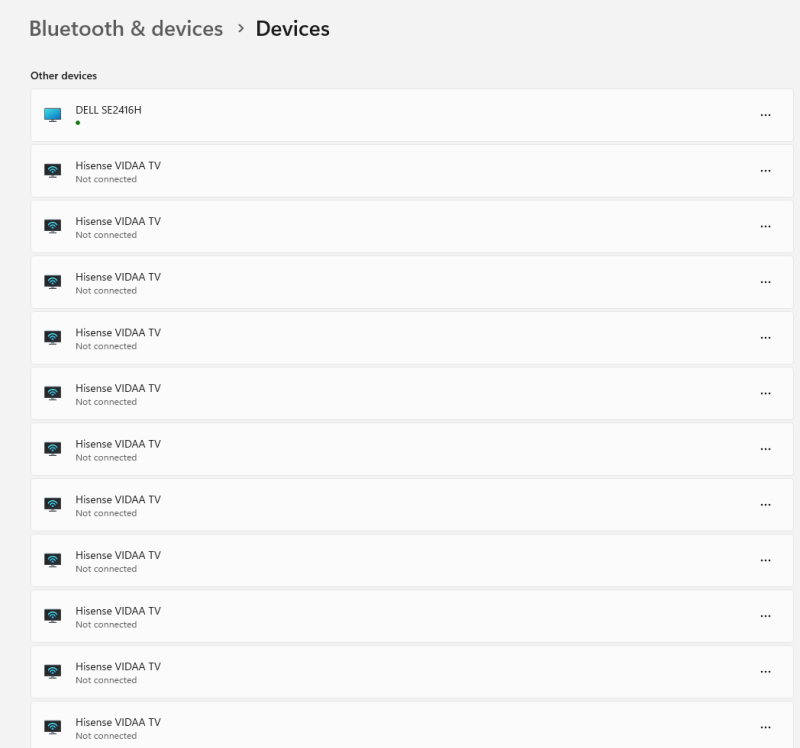Open more options for first Hisense VIDAA TV
800x748 pixels.
(765, 171)
